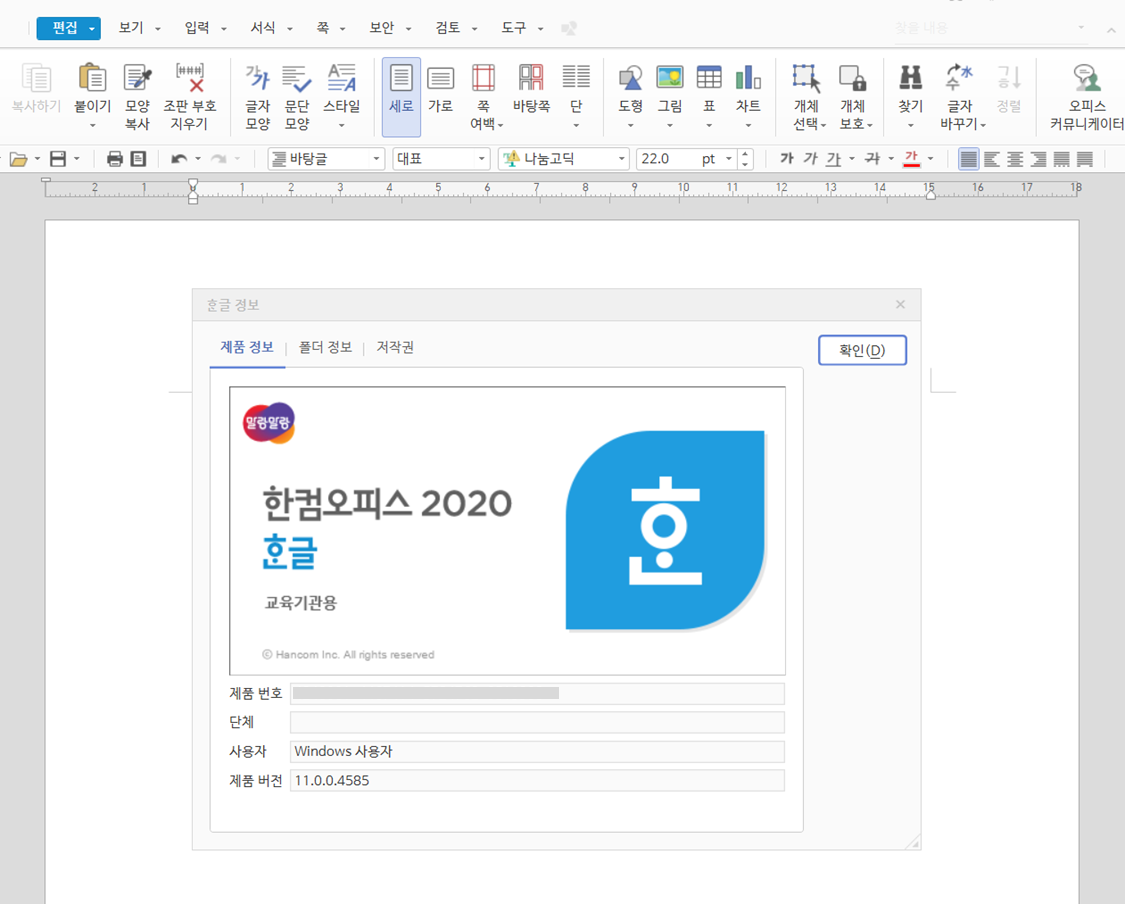The height and width of the screenshot is (904, 1125).
Task: Insert a table with 표 icon
Action: pos(709,77)
